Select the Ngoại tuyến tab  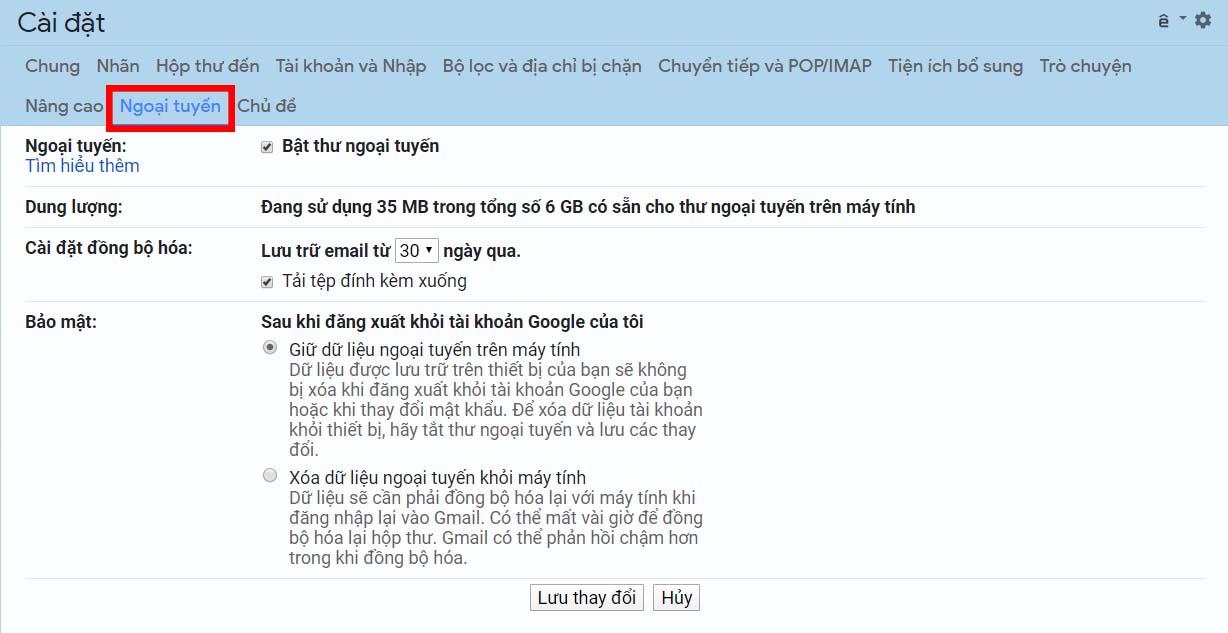170,106
